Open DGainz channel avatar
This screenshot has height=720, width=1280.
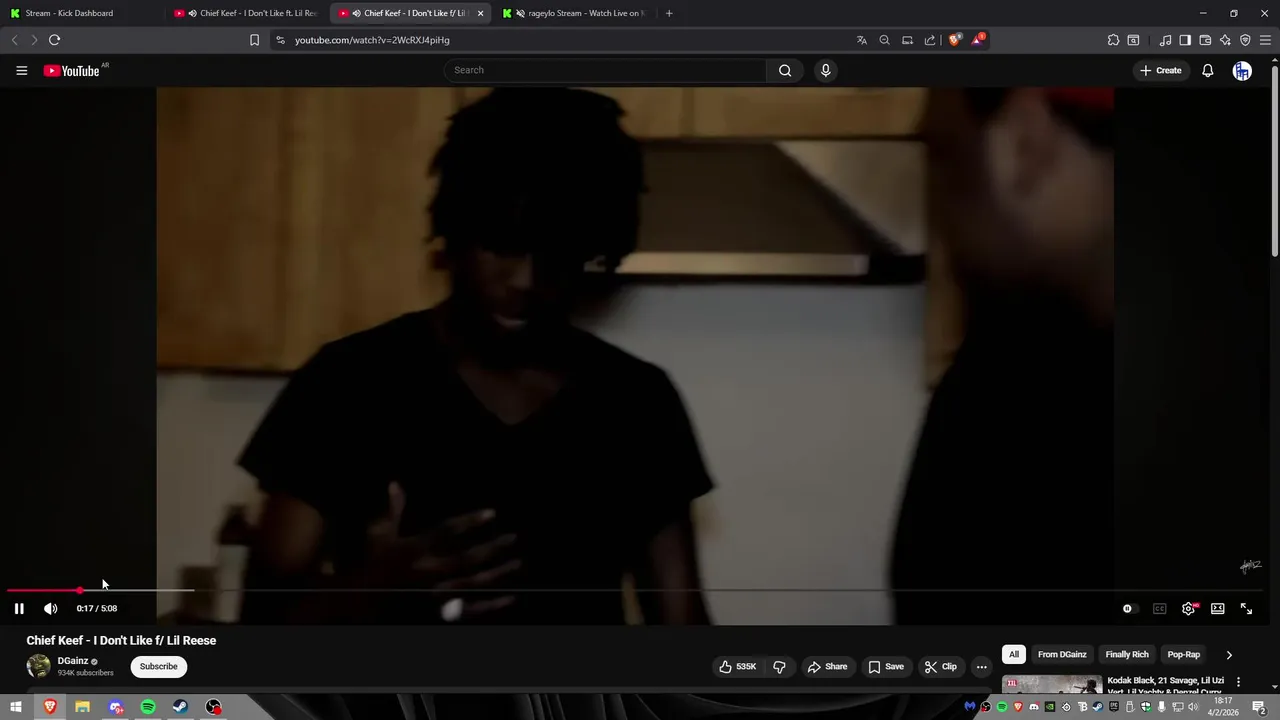click(x=38, y=666)
